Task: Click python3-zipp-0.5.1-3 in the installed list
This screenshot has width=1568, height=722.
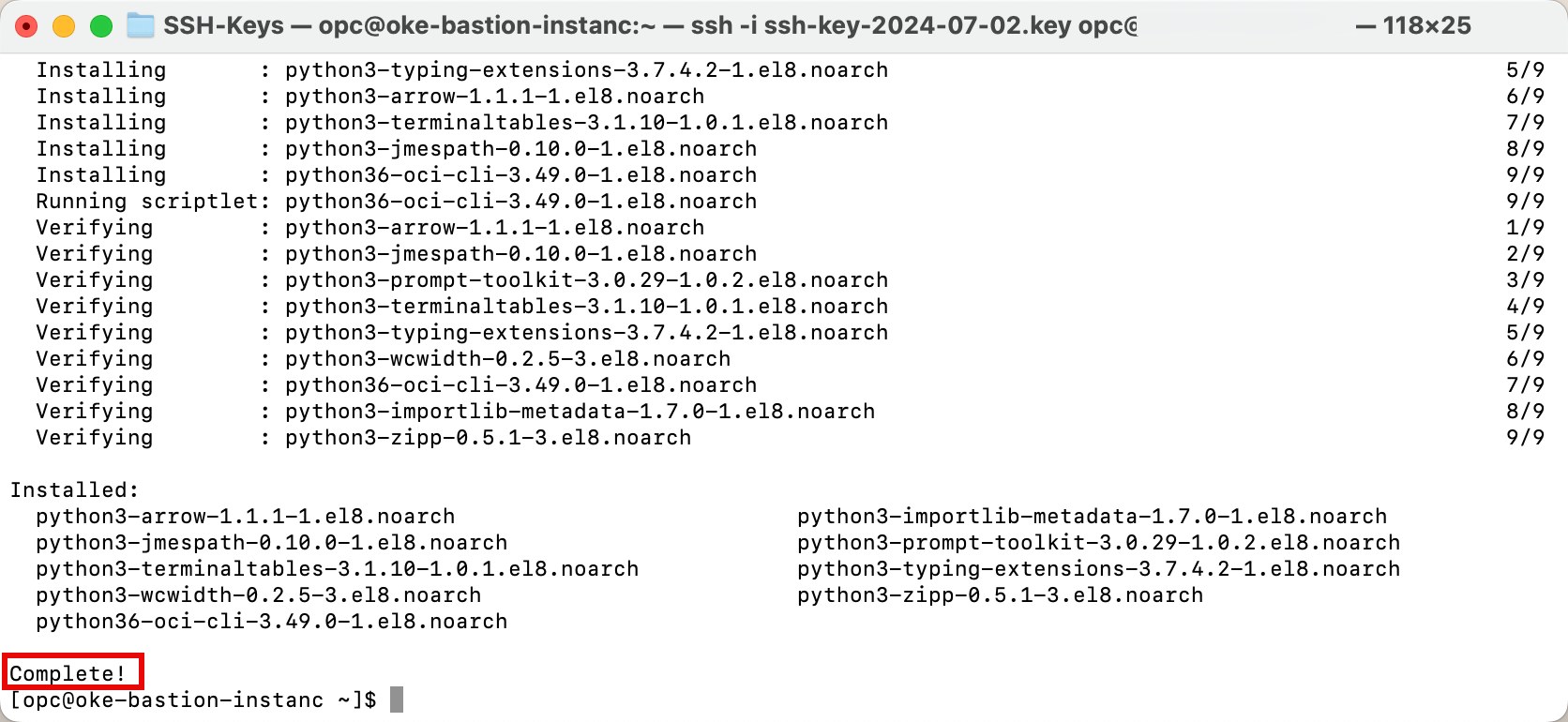Action: tap(1000, 594)
